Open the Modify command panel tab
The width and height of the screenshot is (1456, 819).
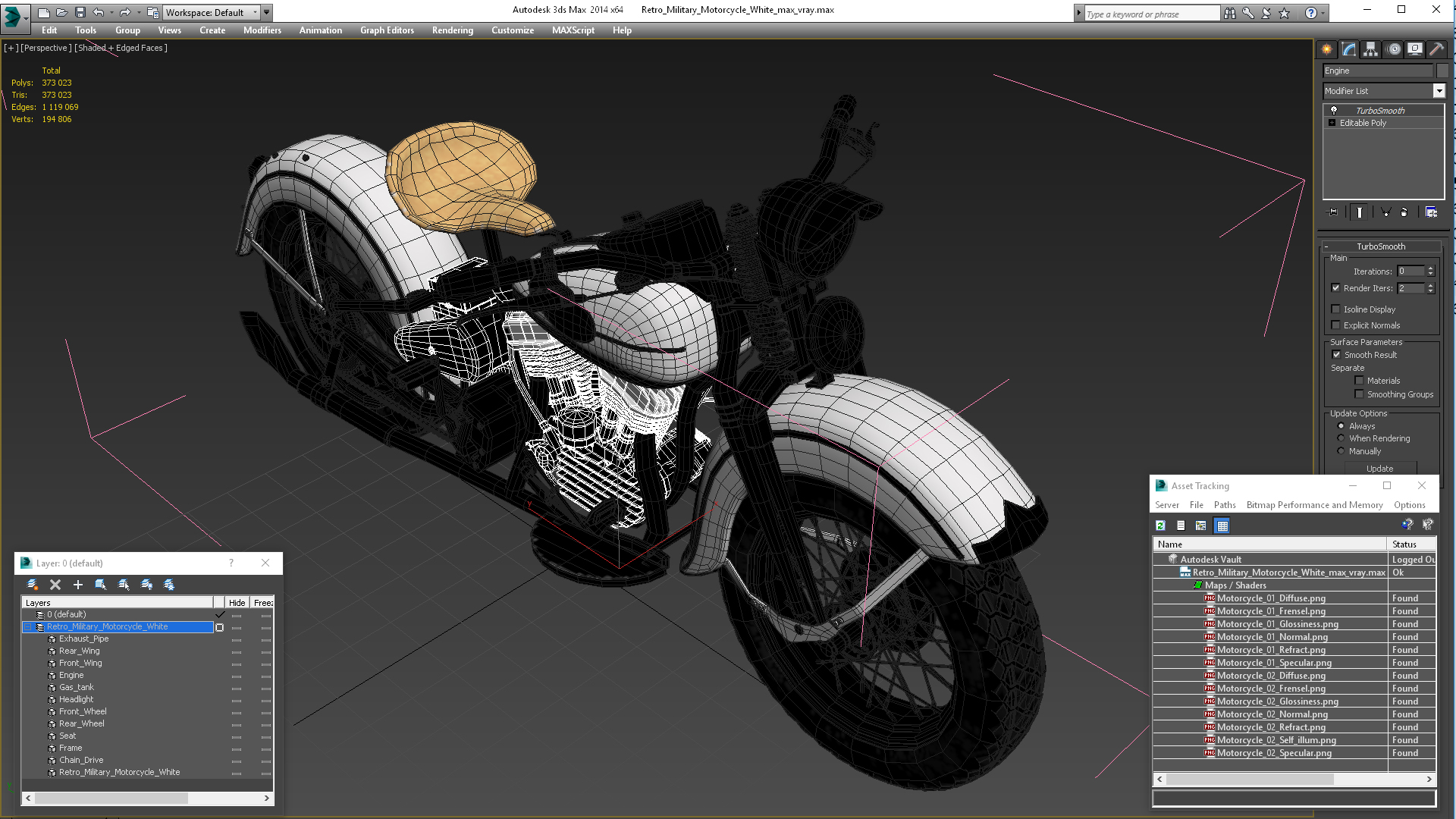(1349, 49)
